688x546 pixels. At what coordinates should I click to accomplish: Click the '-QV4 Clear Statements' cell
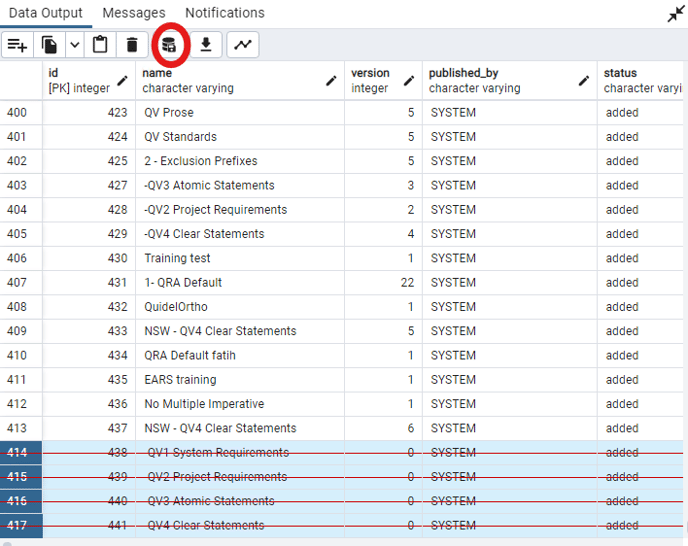coord(240,234)
